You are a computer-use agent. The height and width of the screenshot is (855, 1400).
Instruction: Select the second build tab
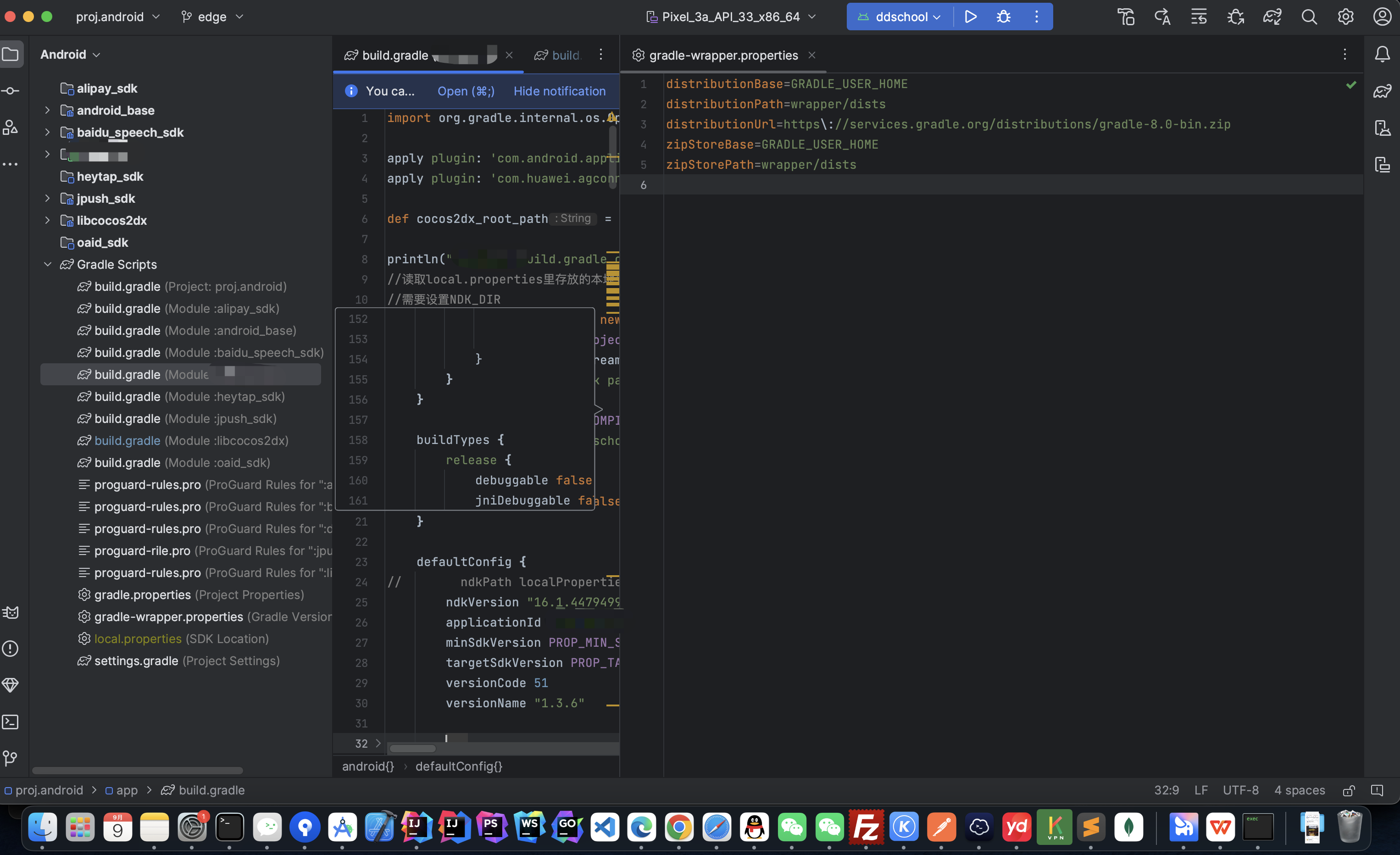559,55
